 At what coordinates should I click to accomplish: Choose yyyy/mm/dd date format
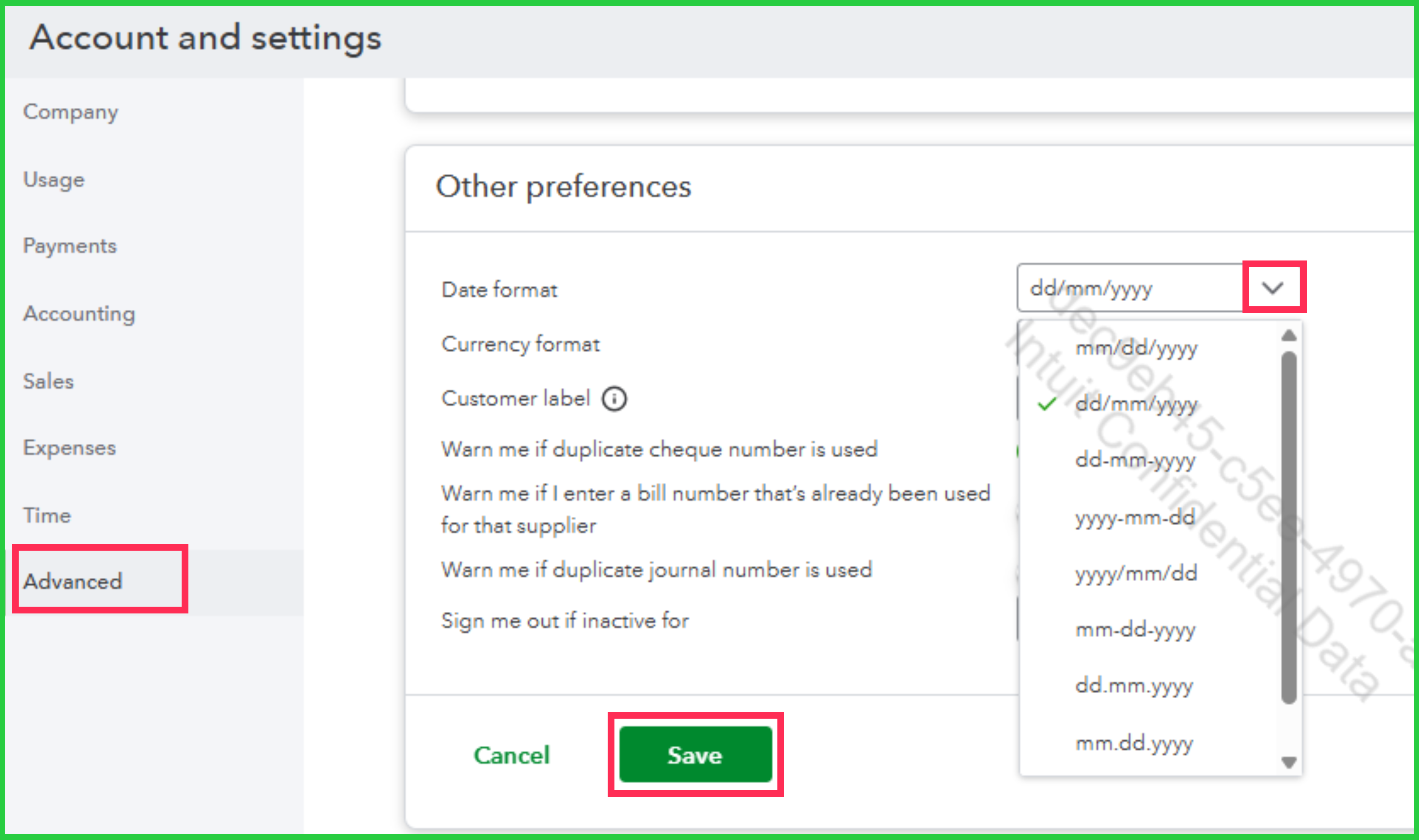1136,574
